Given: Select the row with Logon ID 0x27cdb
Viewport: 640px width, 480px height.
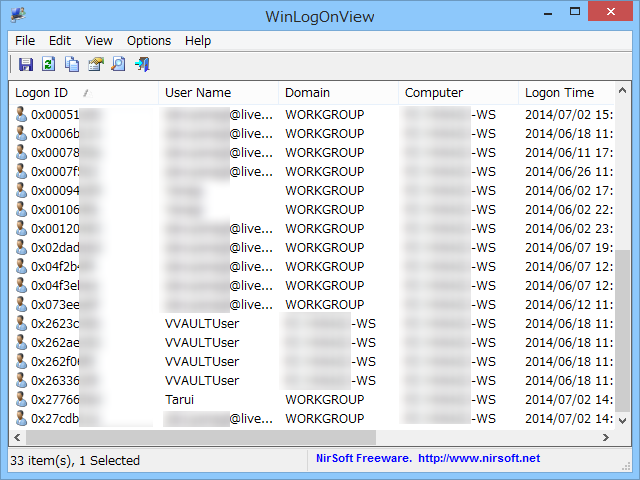Looking at the screenshot, I should 312,418.
